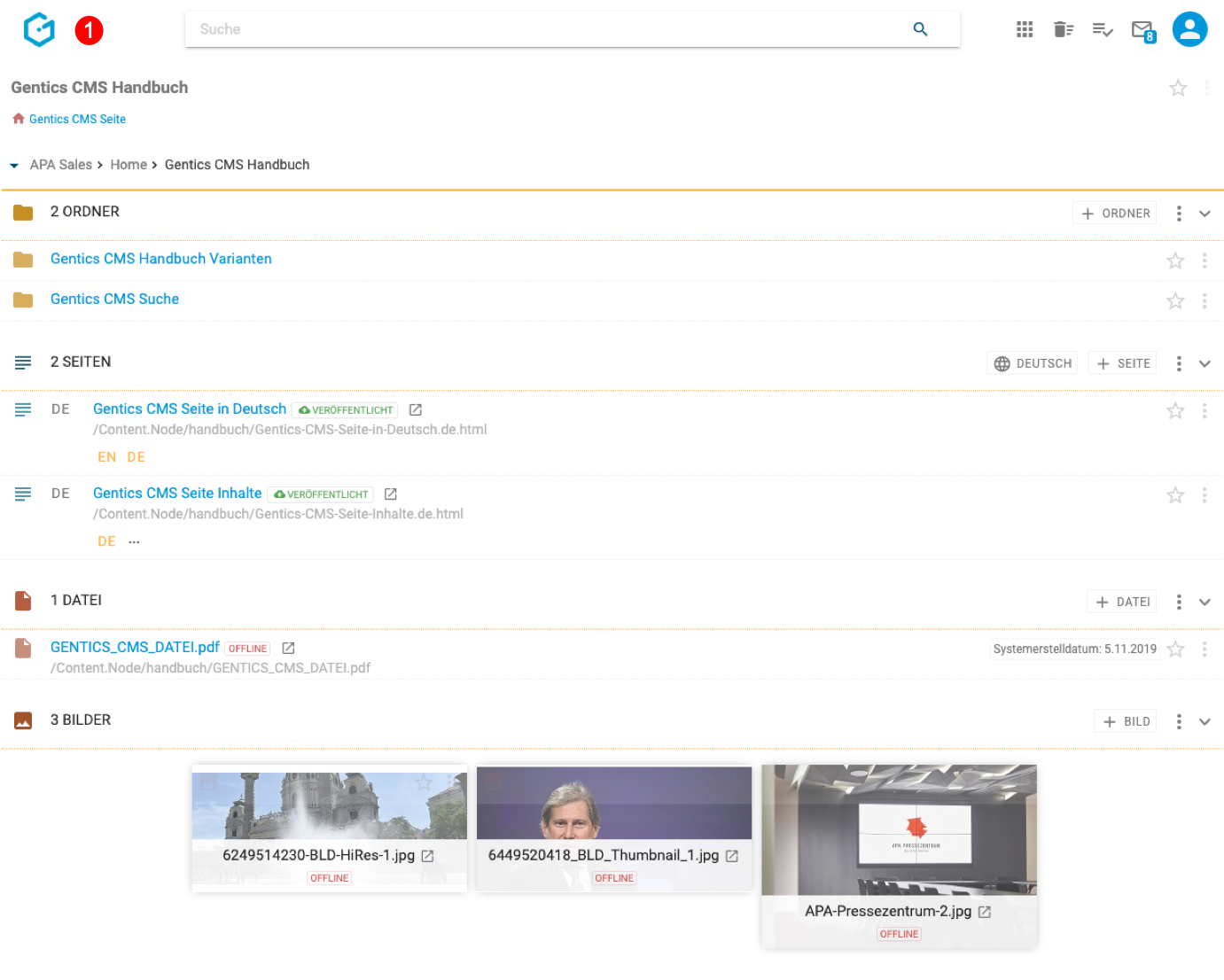The height and width of the screenshot is (980, 1224).
Task: Open Seite Inhalte external link icon
Action: coord(391,494)
